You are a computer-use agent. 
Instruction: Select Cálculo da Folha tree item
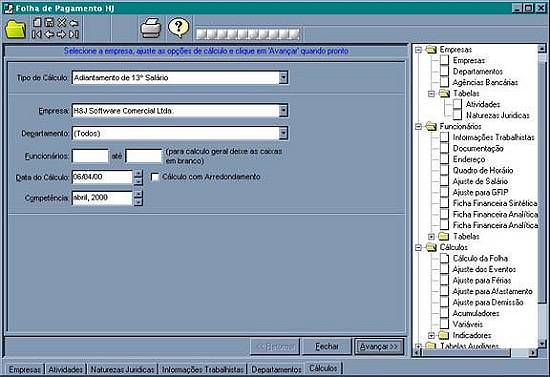click(x=480, y=258)
